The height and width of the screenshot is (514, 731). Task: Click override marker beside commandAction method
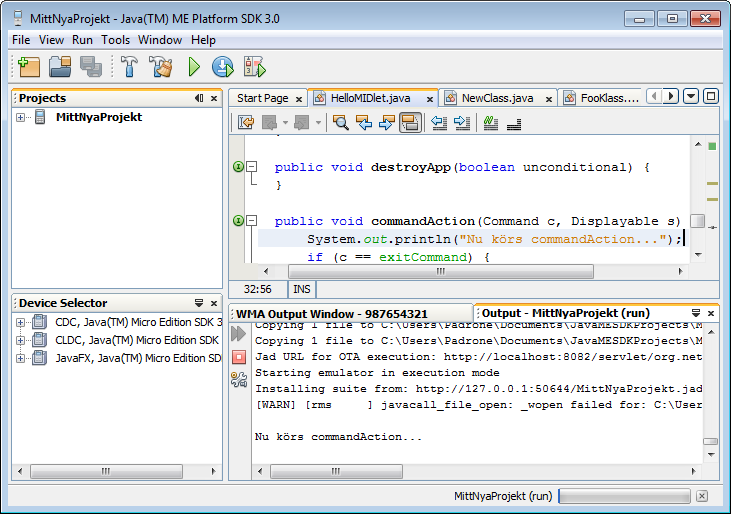238,220
